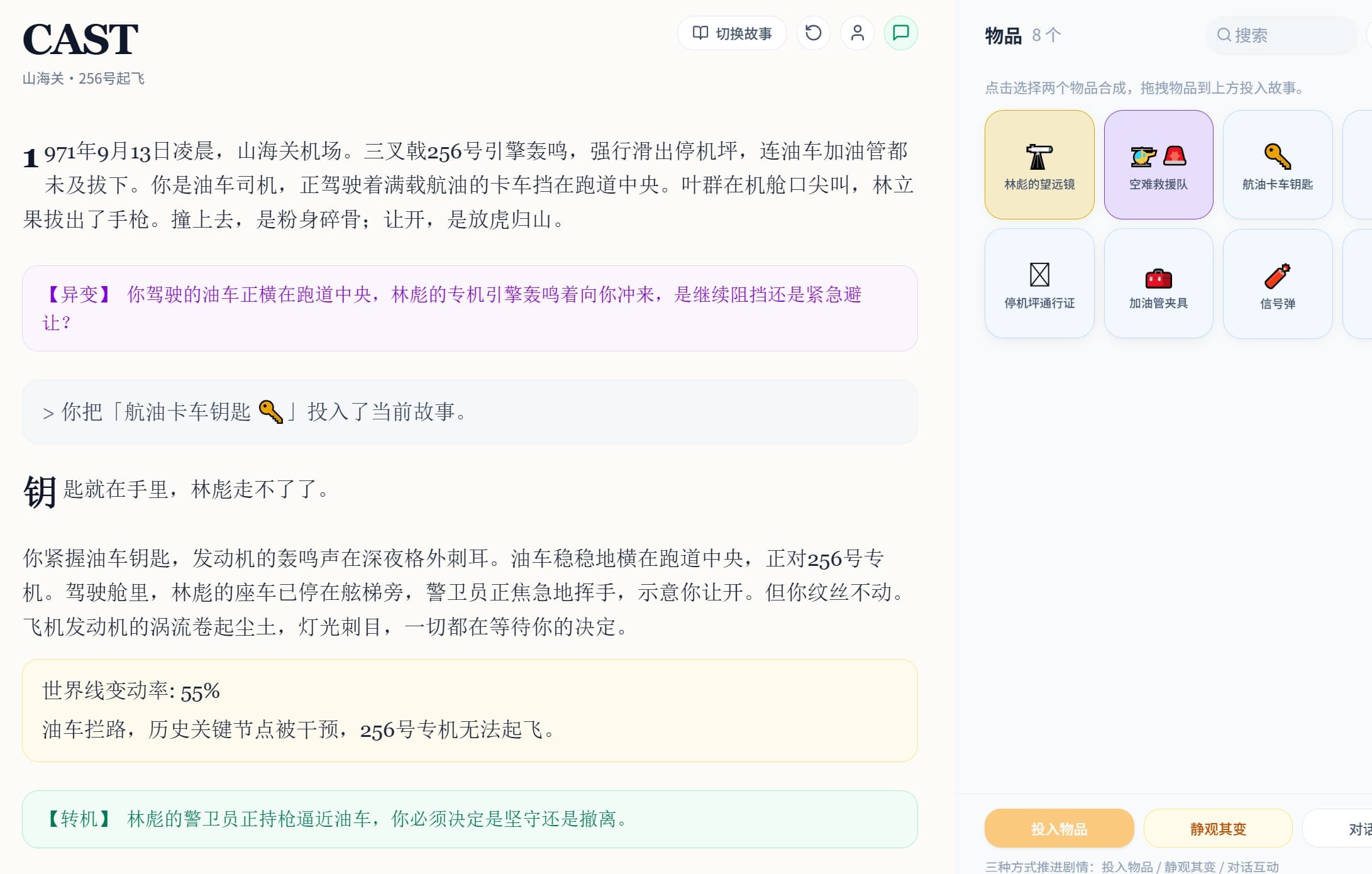The image size is (1372, 874).
Task: Click the book icon in 切换故事
Action: [x=700, y=33]
